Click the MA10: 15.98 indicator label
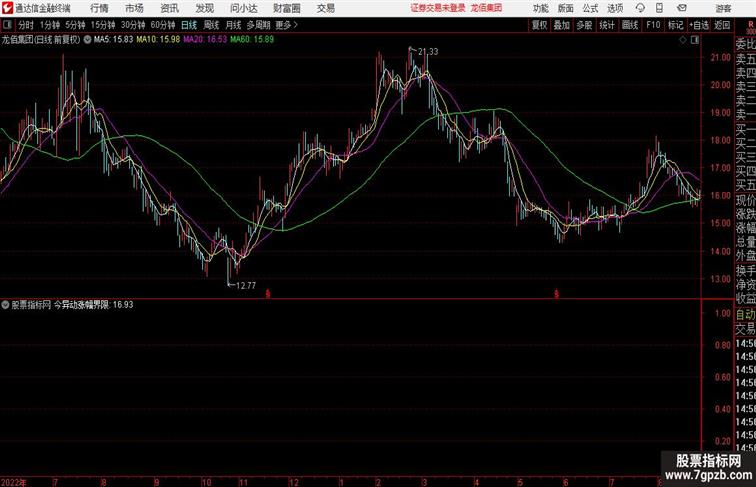The height and width of the screenshot is (487, 756). pyautogui.click(x=158, y=40)
